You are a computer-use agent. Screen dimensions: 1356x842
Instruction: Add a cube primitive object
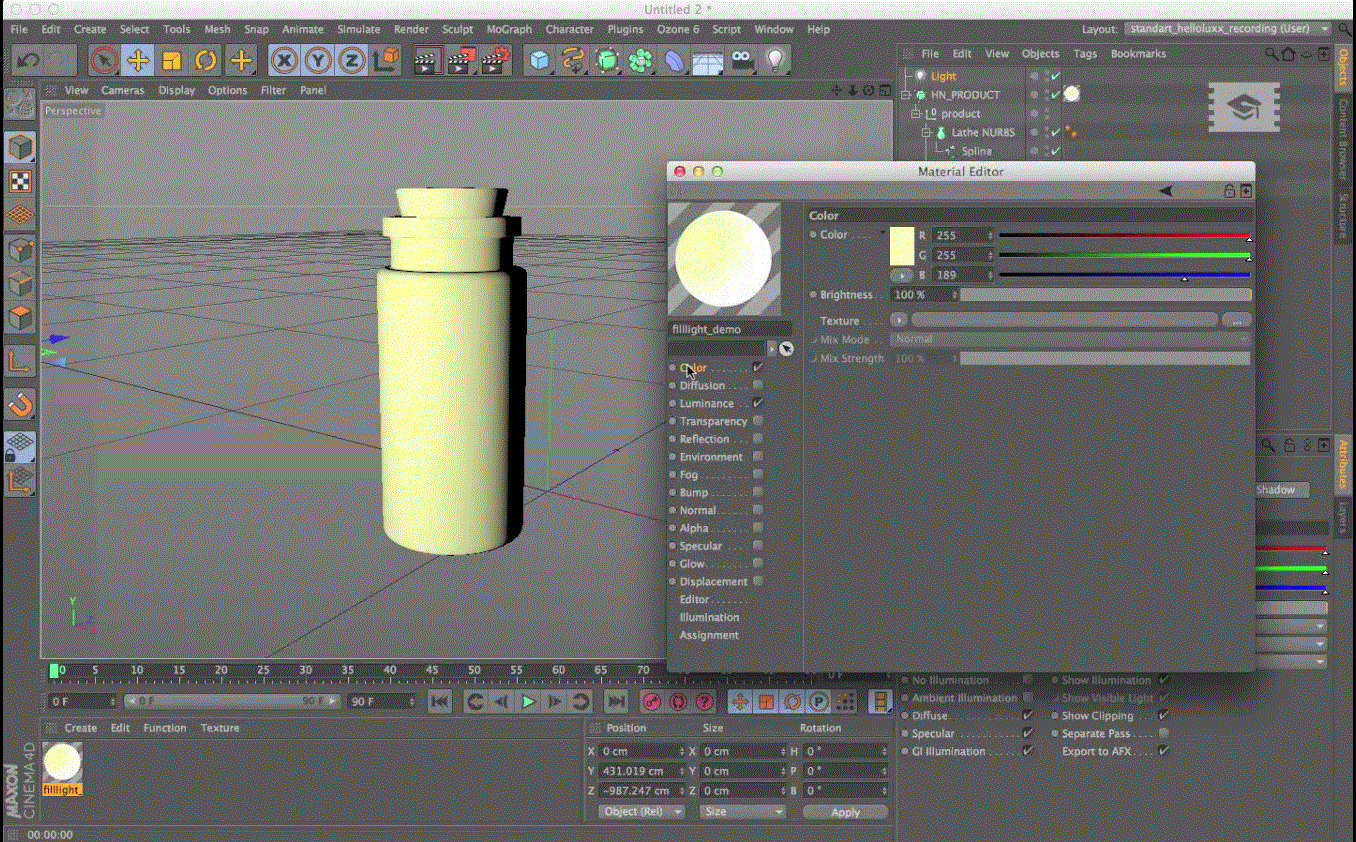coord(540,62)
